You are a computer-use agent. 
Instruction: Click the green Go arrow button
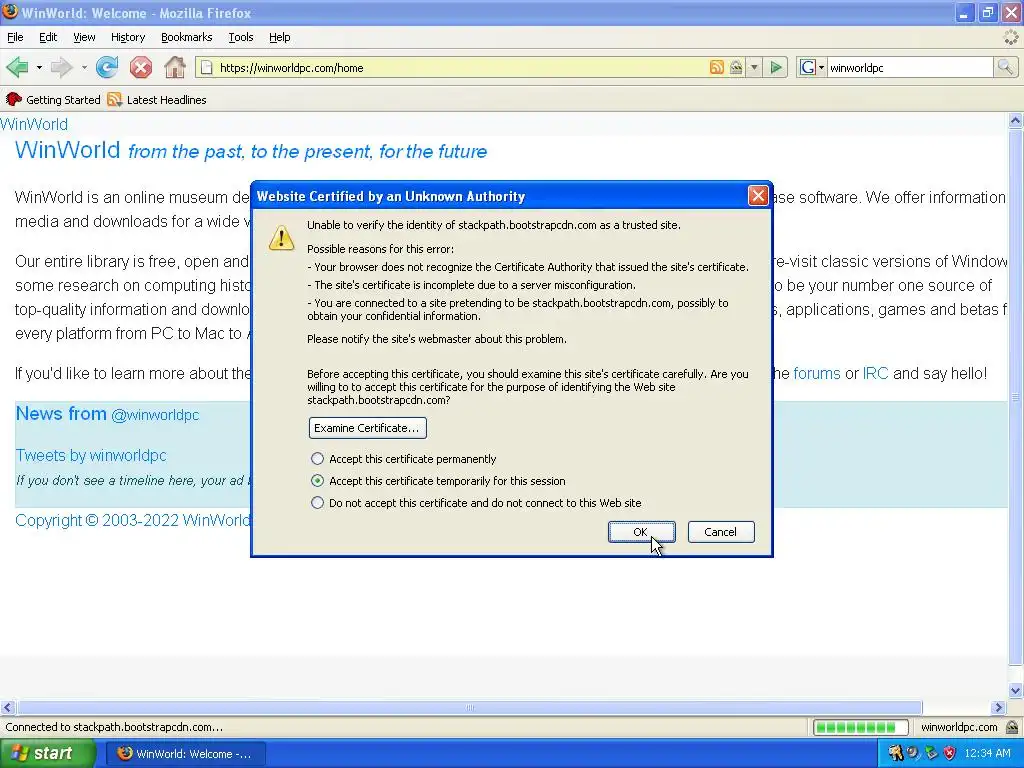(x=776, y=67)
